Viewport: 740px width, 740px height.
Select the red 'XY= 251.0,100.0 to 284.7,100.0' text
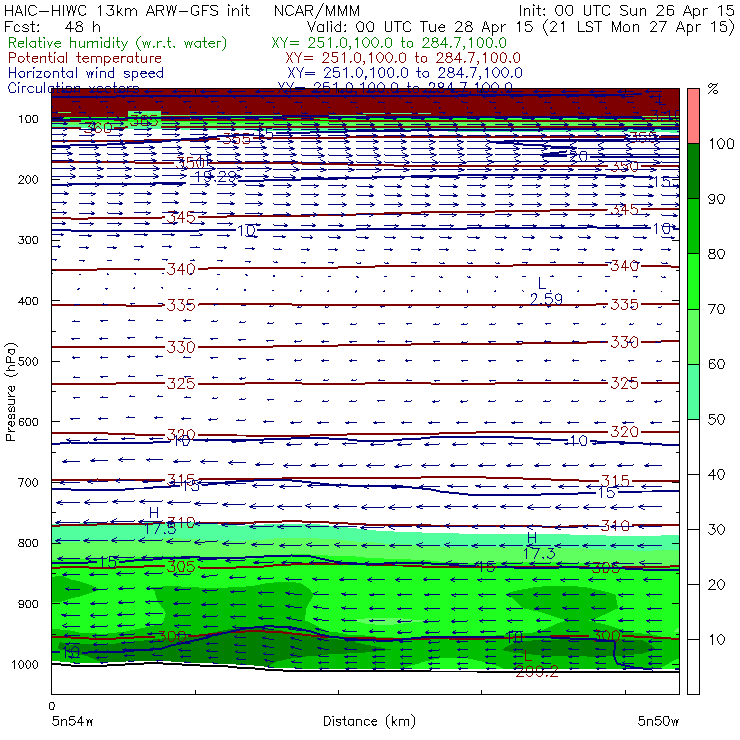(x=403, y=58)
